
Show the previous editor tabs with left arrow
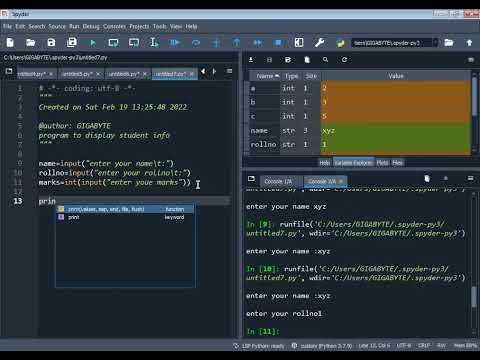click(x=203, y=71)
